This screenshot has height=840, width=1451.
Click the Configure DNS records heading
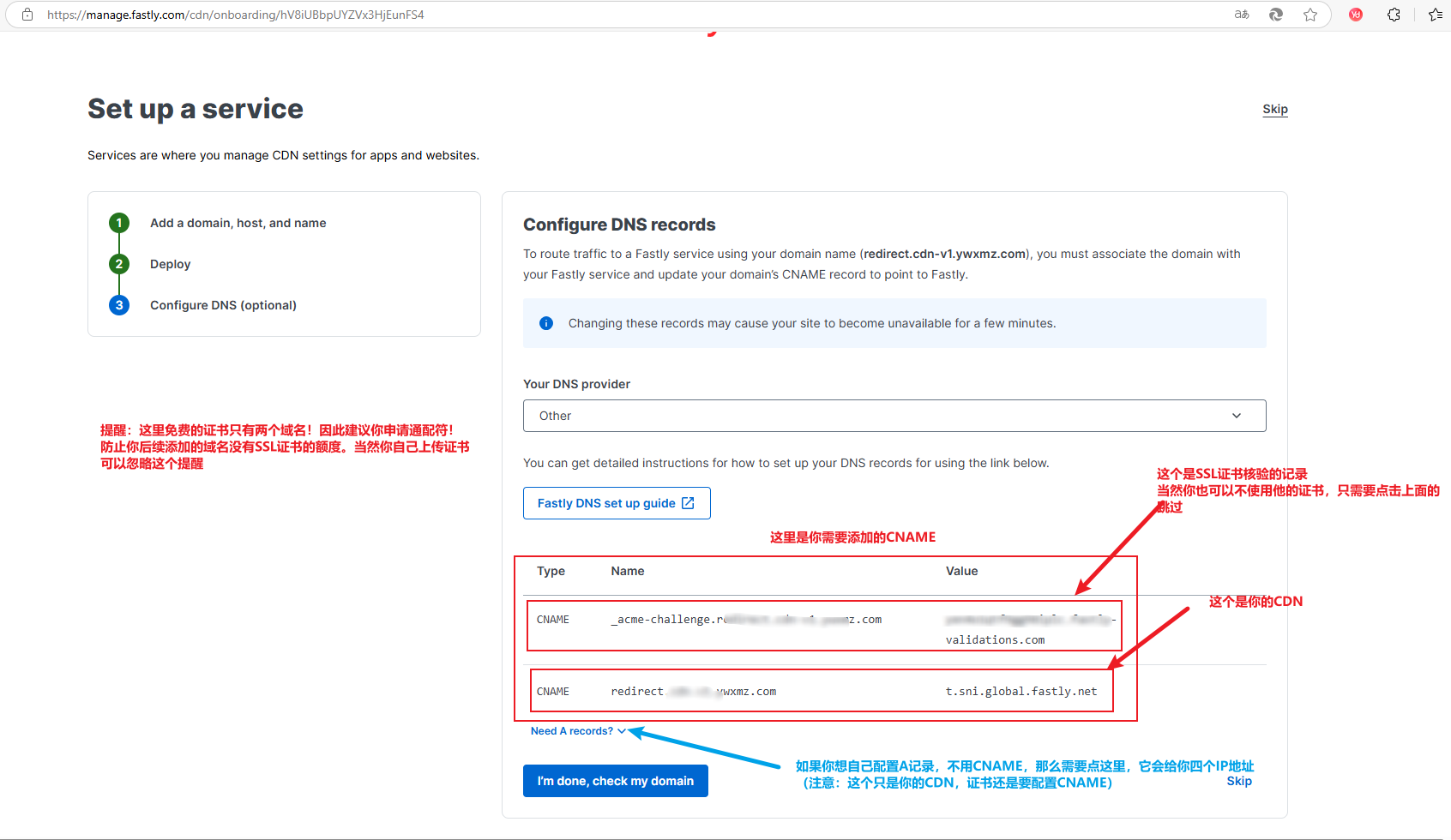click(x=619, y=225)
